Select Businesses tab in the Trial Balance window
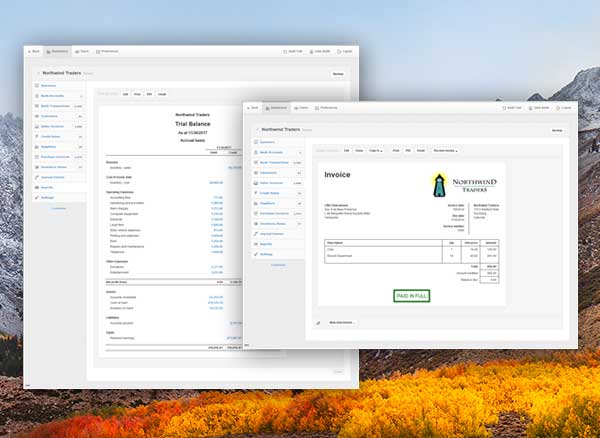This screenshot has height=438, width=600. click(57, 51)
